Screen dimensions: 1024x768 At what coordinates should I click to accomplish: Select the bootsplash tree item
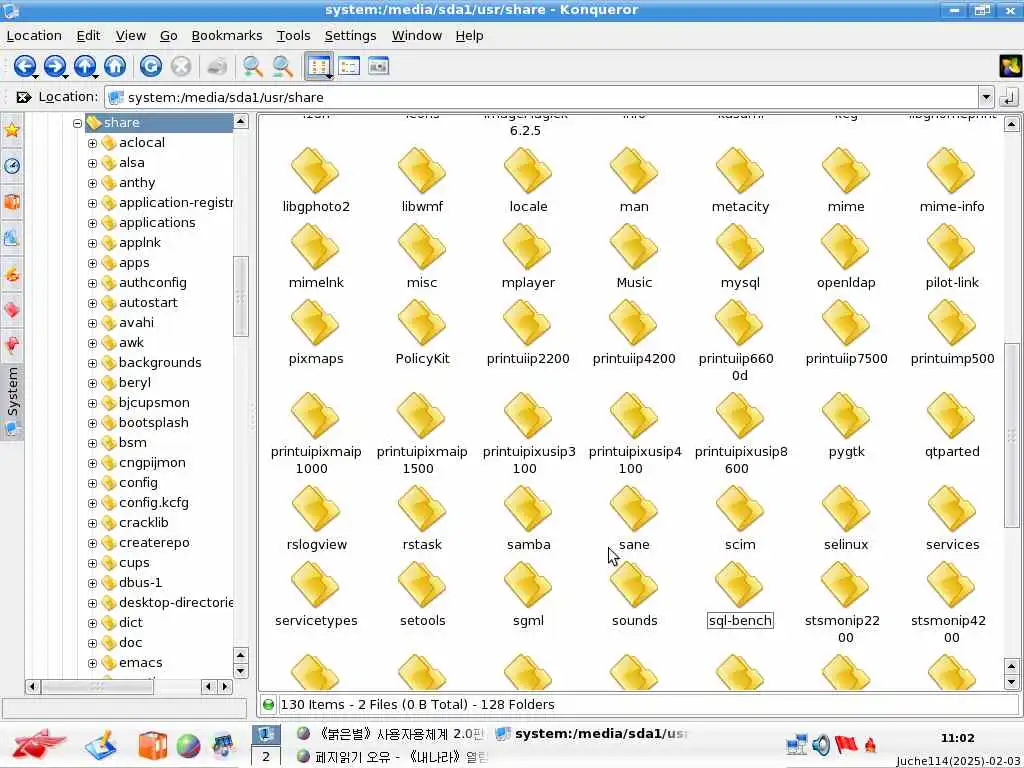[153, 423]
